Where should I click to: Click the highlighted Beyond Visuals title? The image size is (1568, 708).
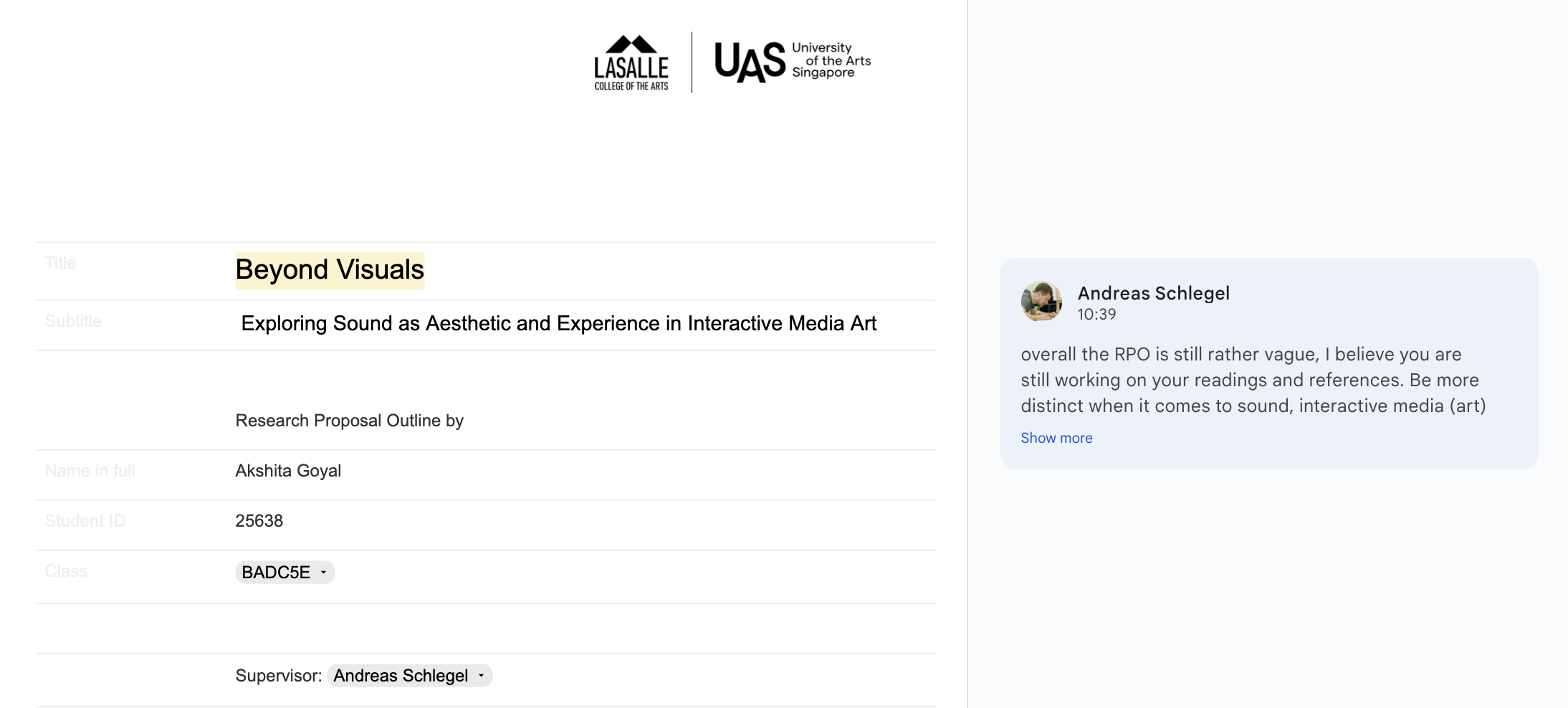point(330,270)
